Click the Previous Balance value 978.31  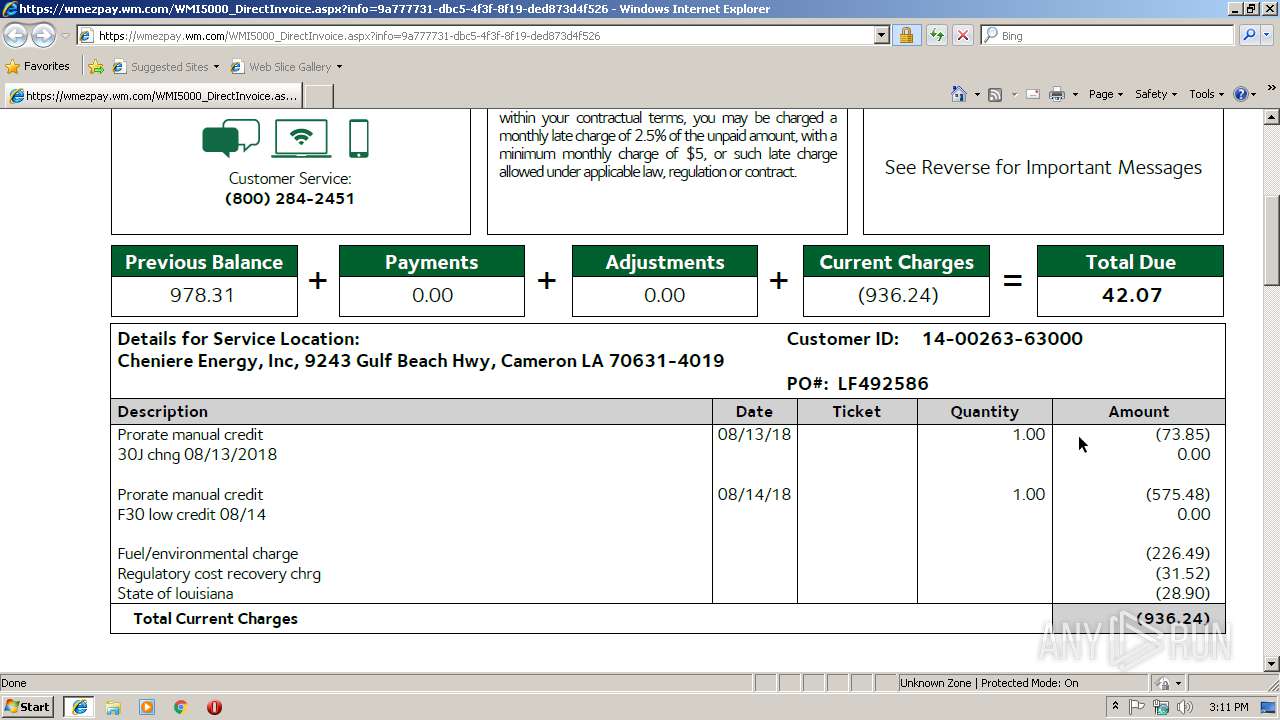pyautogui.click(x=202, y=295)
